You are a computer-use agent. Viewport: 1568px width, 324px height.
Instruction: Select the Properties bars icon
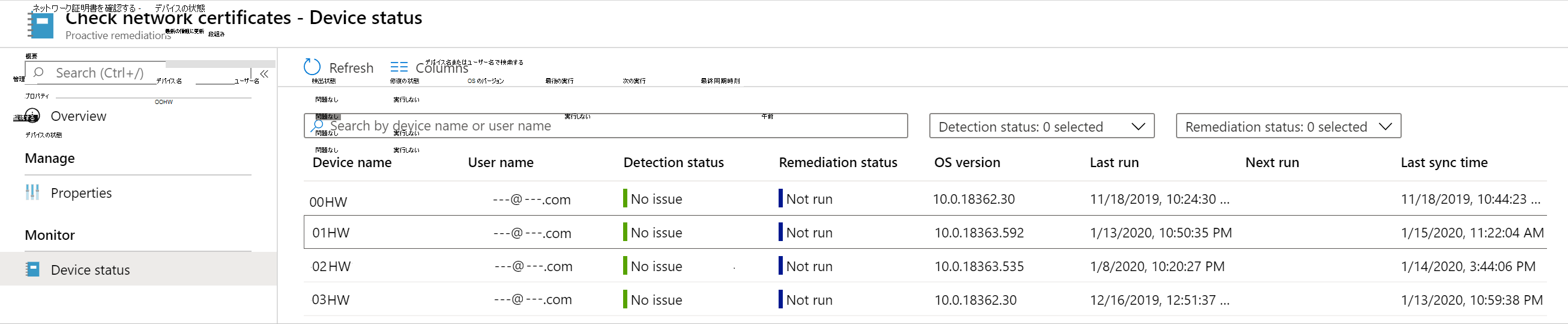[x=32, y=192]
